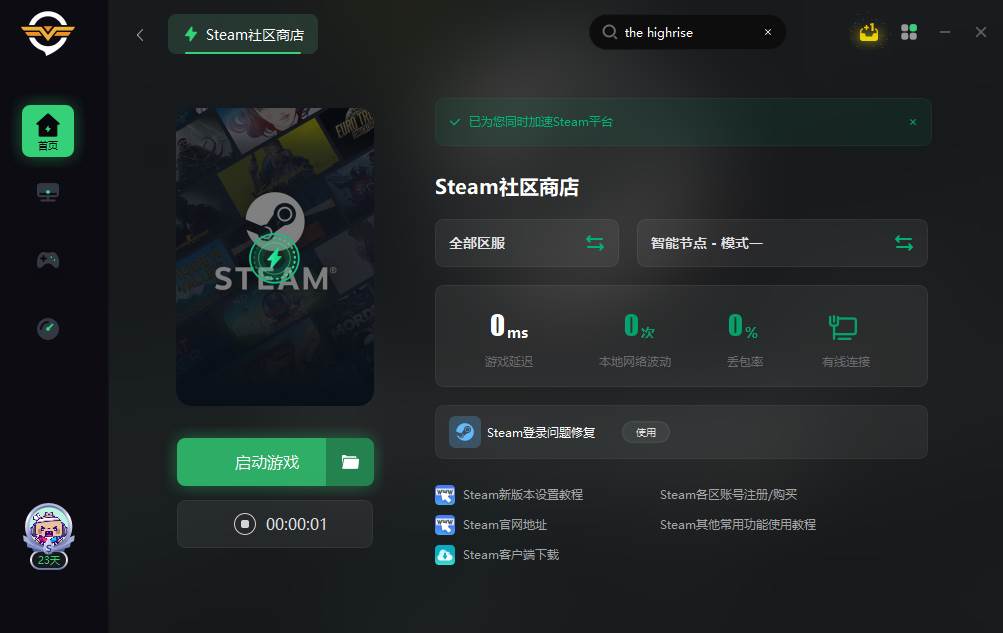
Task: Open Steam各区账号注册/购买 link
Action: (x=729, y=495)
